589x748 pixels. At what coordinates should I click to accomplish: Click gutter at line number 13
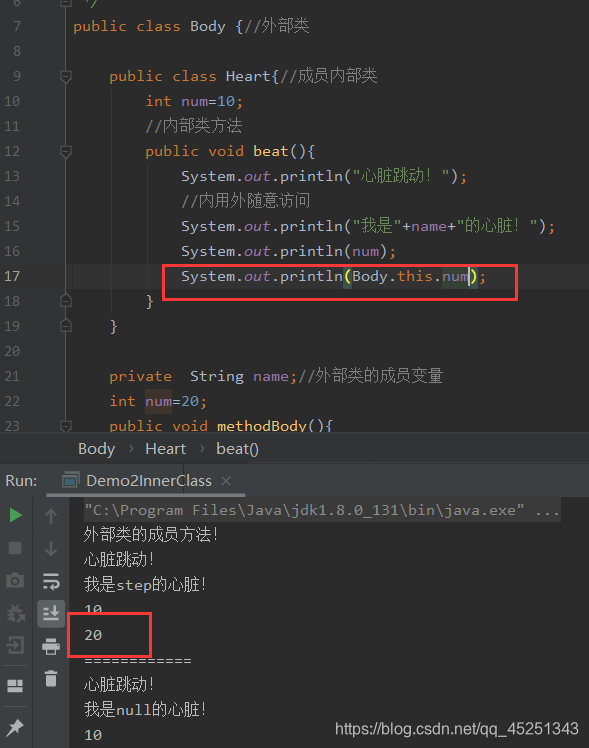coord(12,177)
